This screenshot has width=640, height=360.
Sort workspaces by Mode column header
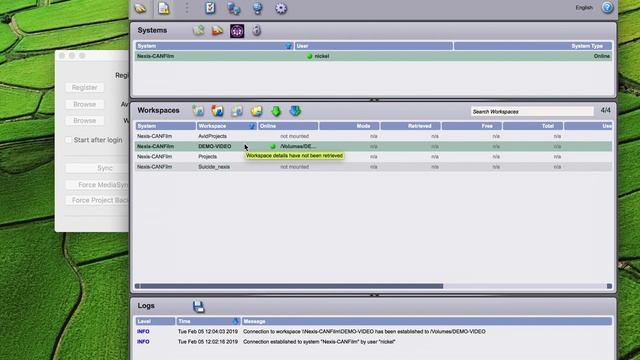(x=349, y=126)
